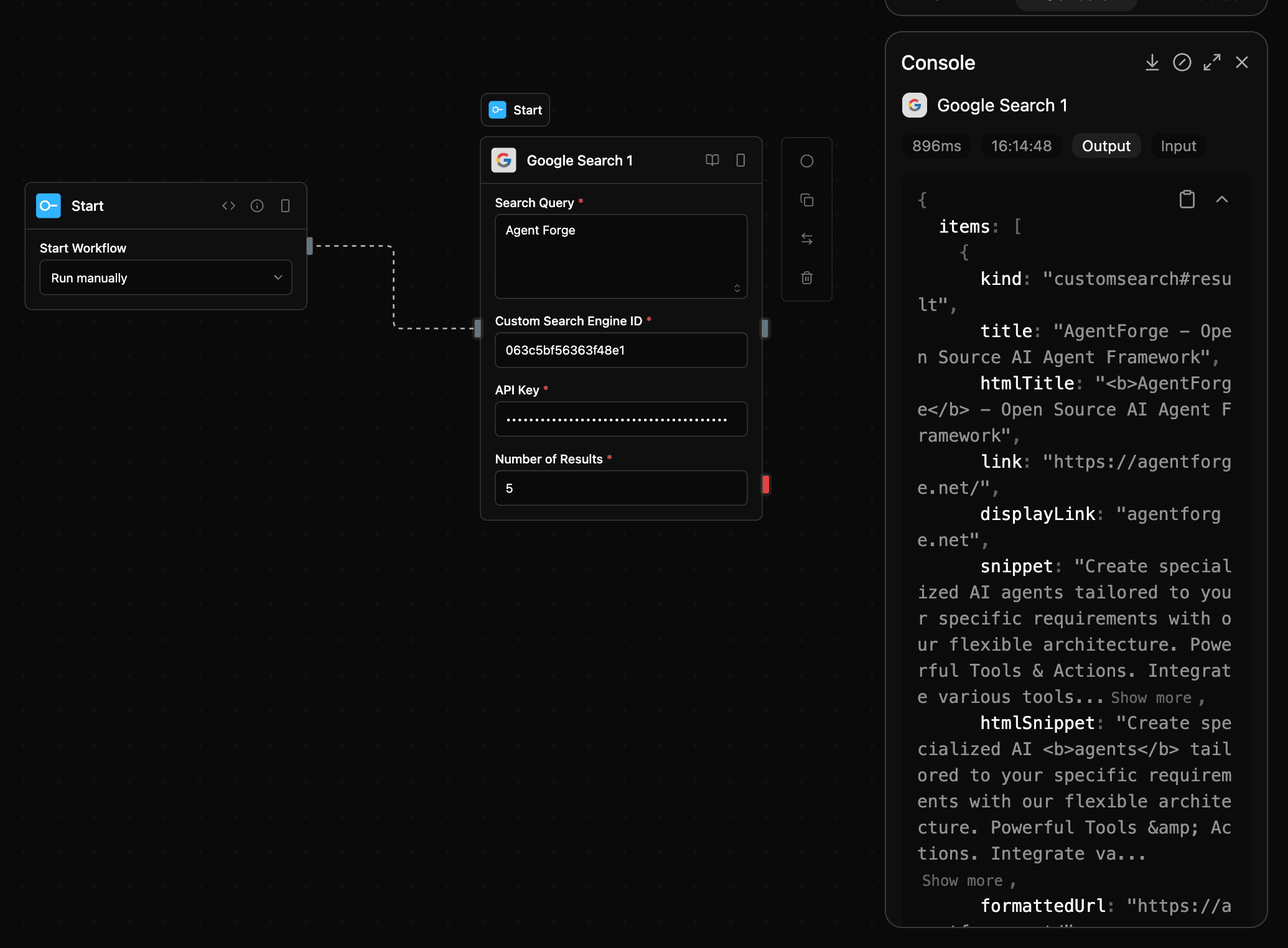The image size is (1288, 948).
Task: Open the Run manually dropdown
Action: [x=166, y=278]
